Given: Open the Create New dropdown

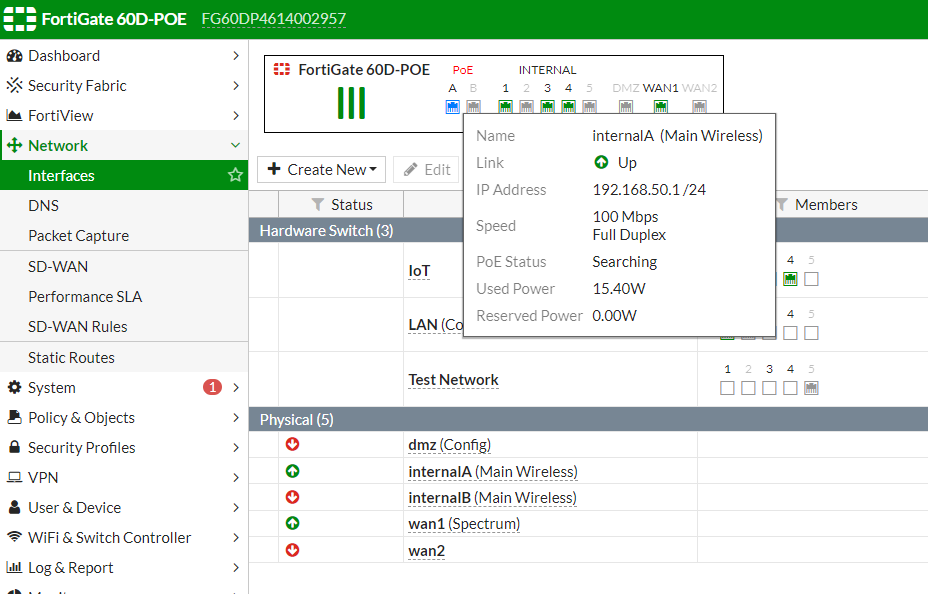Looking at the screenshot, I should pos(321,169).
